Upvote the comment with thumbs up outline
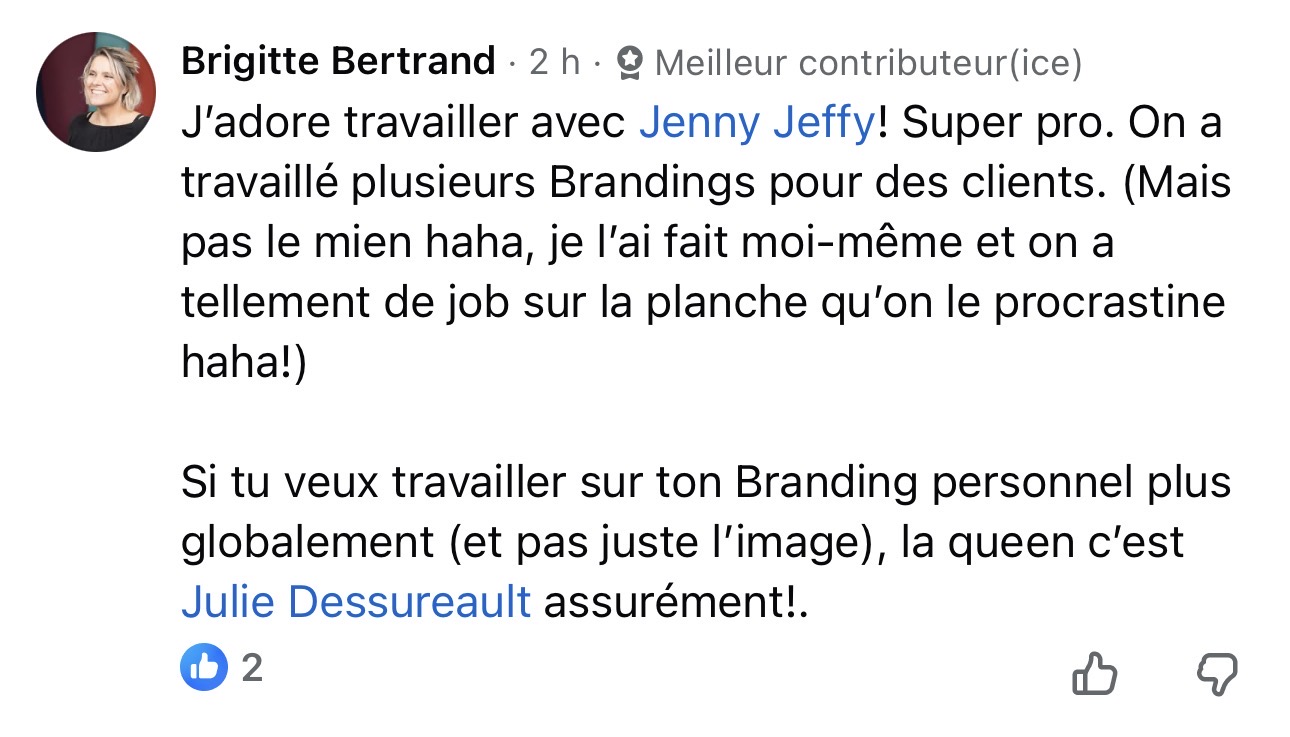This screenshot has width=1290, height=737. [x=1094, y=673]
